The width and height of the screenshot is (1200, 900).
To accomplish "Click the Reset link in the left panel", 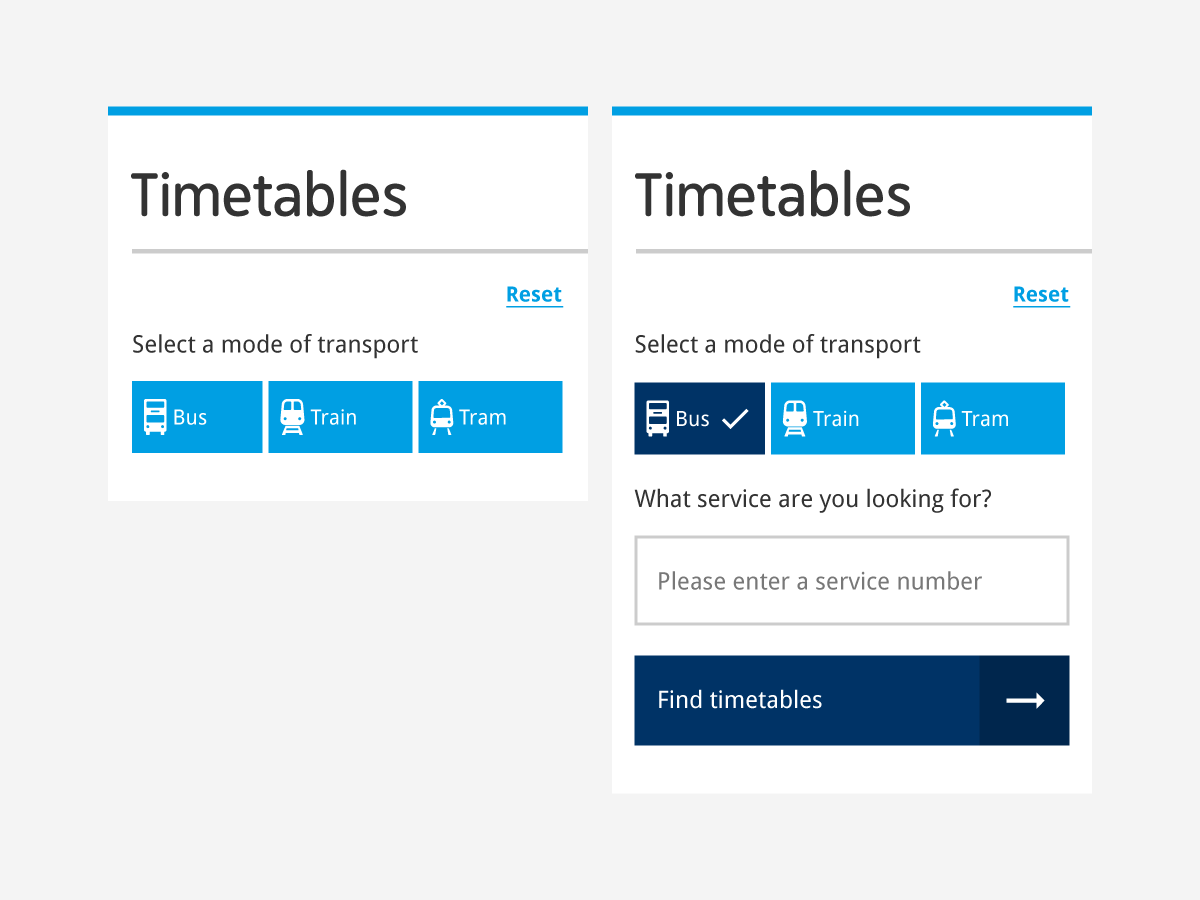I will (534, 295).
